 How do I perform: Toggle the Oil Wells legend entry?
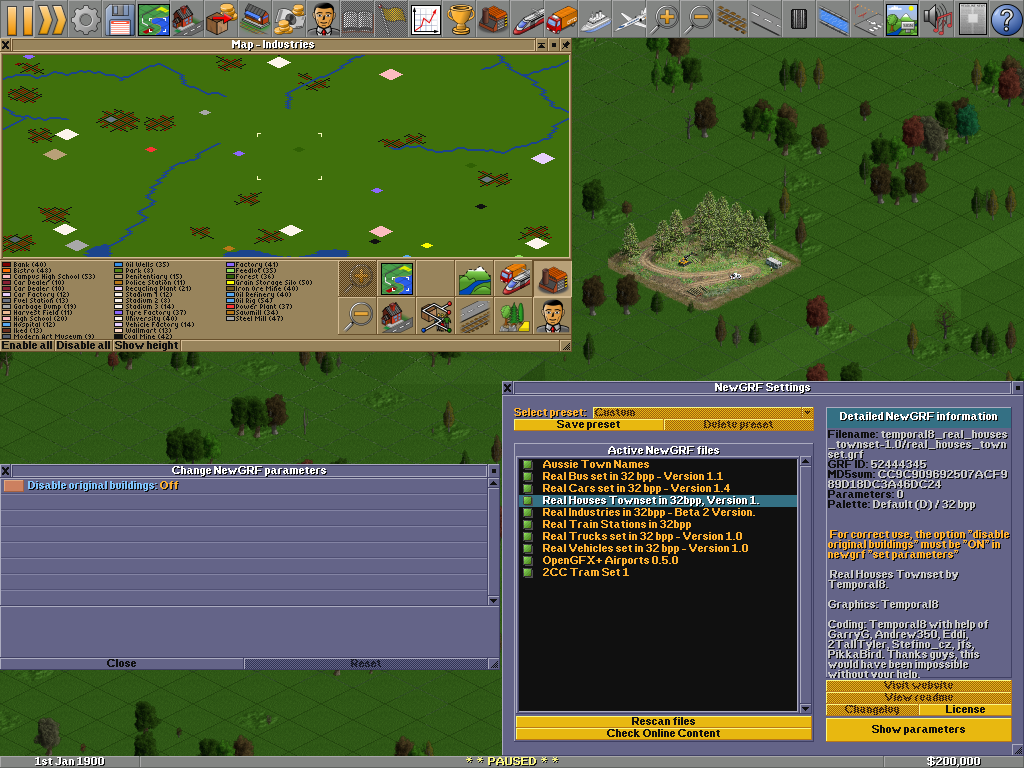click(142, 264)
